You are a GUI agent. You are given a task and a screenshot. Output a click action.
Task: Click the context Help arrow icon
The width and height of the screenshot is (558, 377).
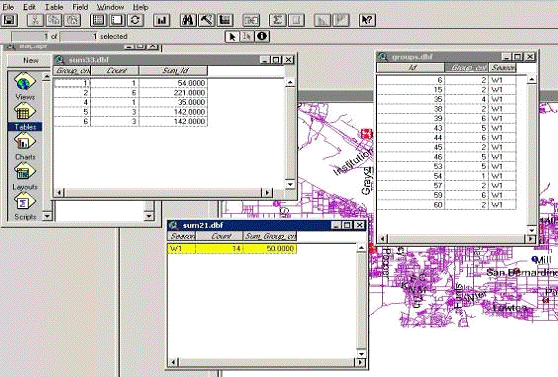coord(367,20)
